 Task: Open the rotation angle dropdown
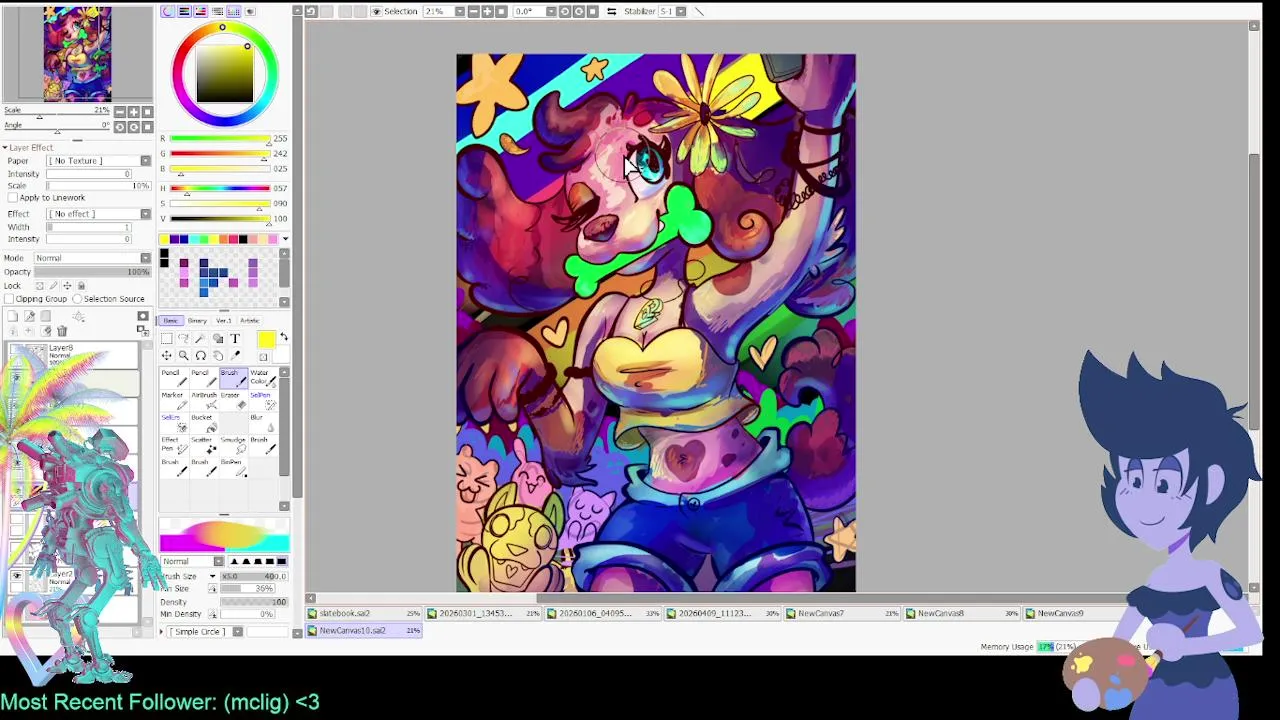tap(551, 11)
